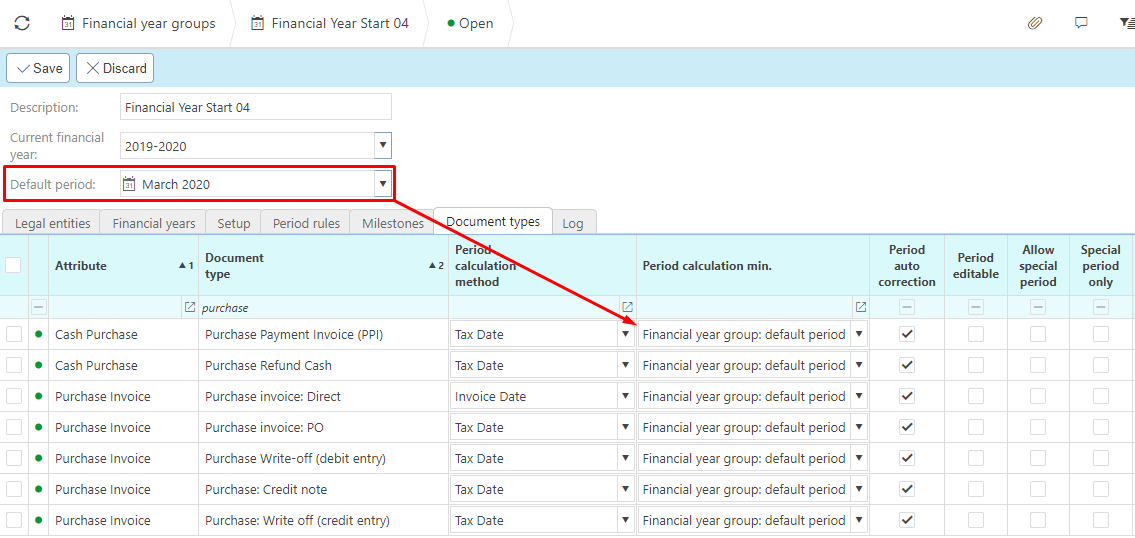Switch to the Period rules tab

306,223
